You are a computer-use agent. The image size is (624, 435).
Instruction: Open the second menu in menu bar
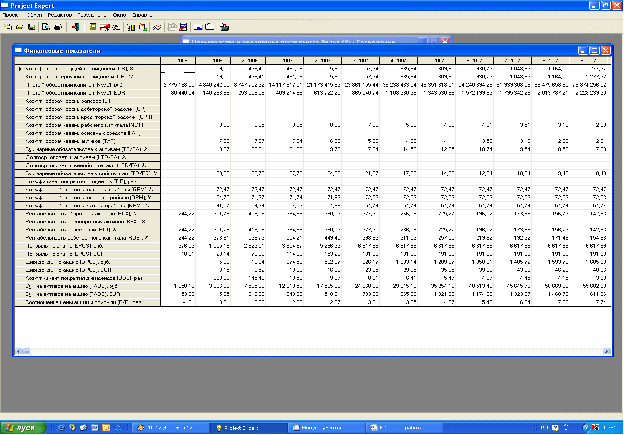(34, 15)
